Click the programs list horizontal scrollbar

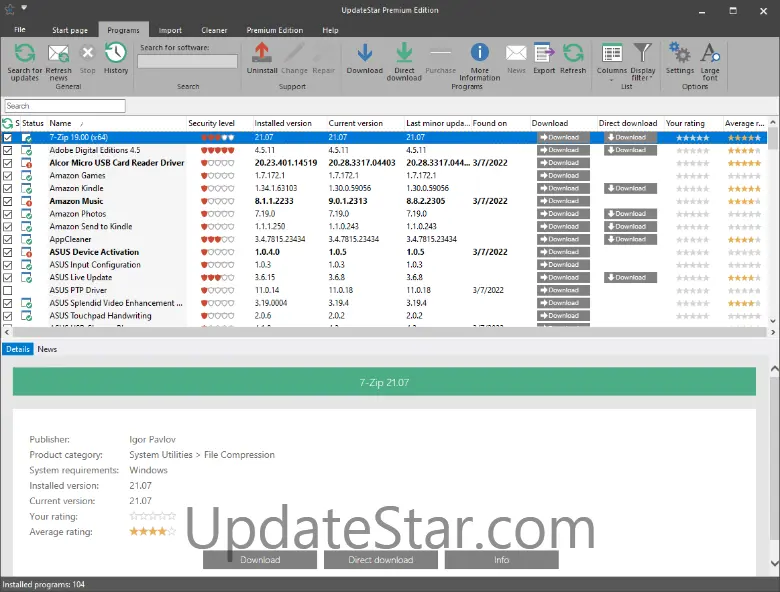pyautogui.click(x=389, y=332)
